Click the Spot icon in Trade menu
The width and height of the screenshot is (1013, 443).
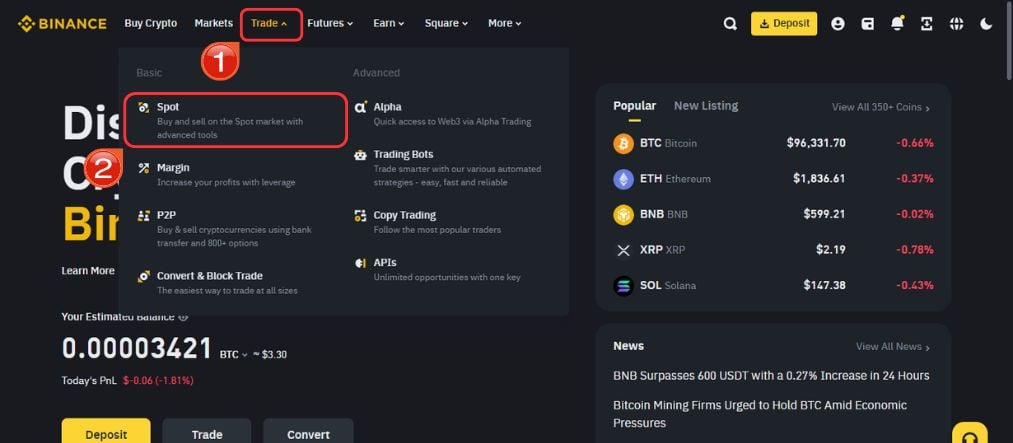[144, 107]
